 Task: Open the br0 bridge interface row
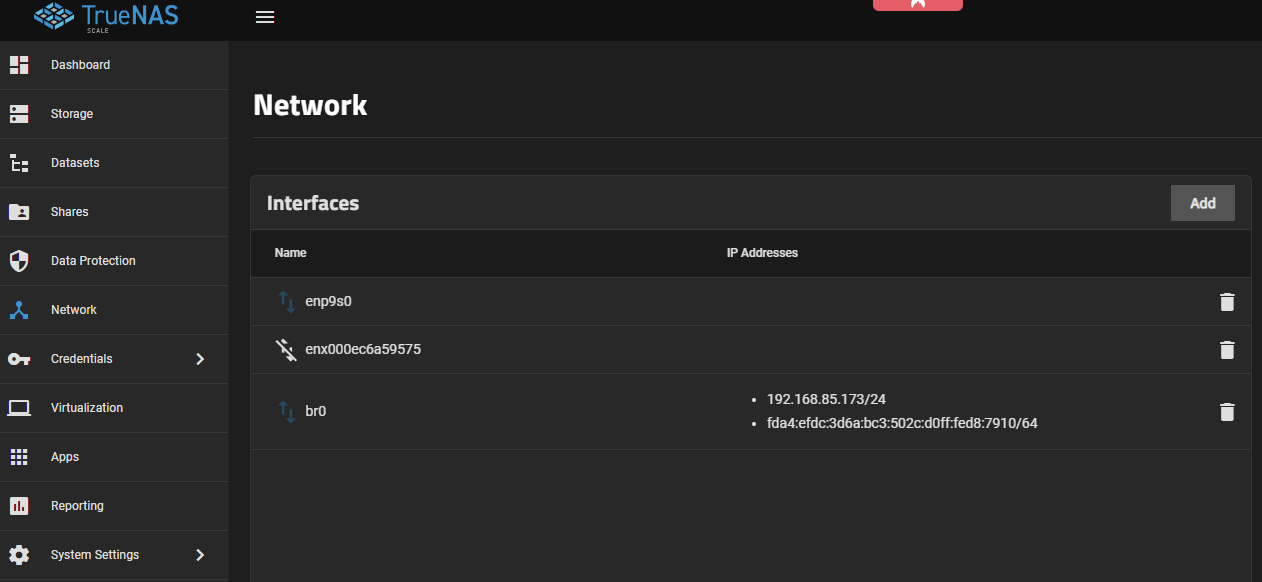point(315,411)
